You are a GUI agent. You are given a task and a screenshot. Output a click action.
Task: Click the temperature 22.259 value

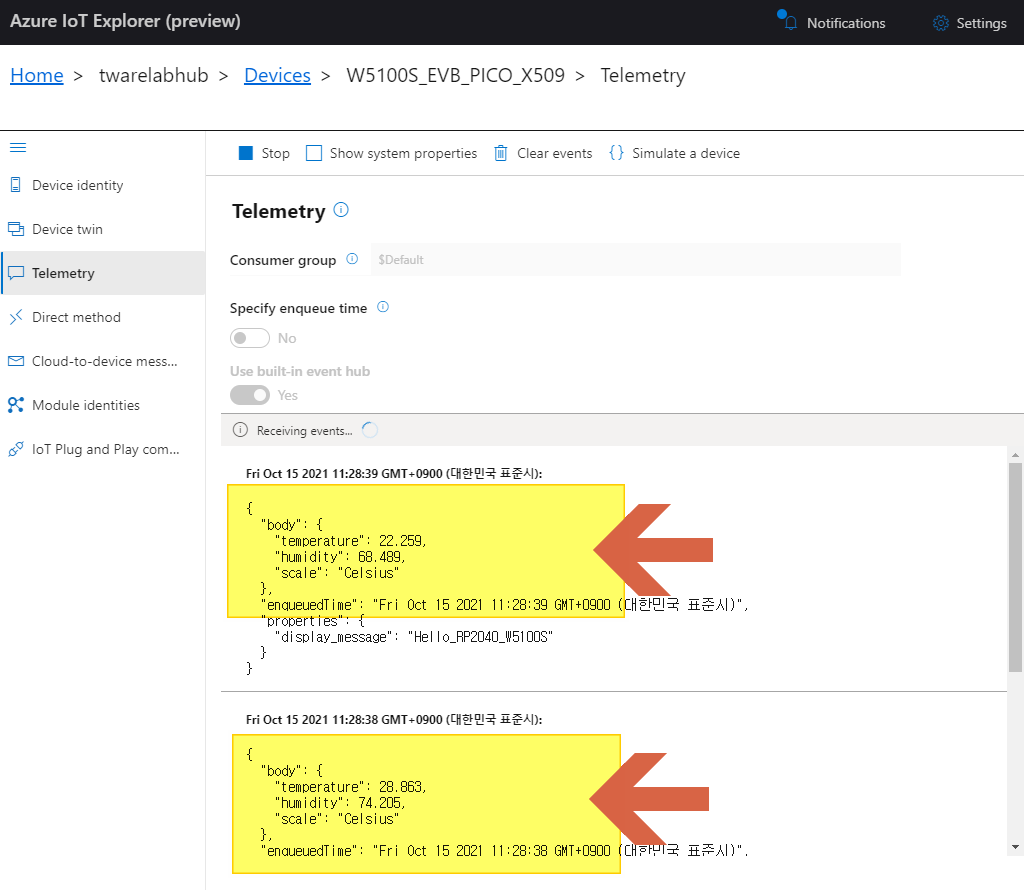click(x=402, y=541)
